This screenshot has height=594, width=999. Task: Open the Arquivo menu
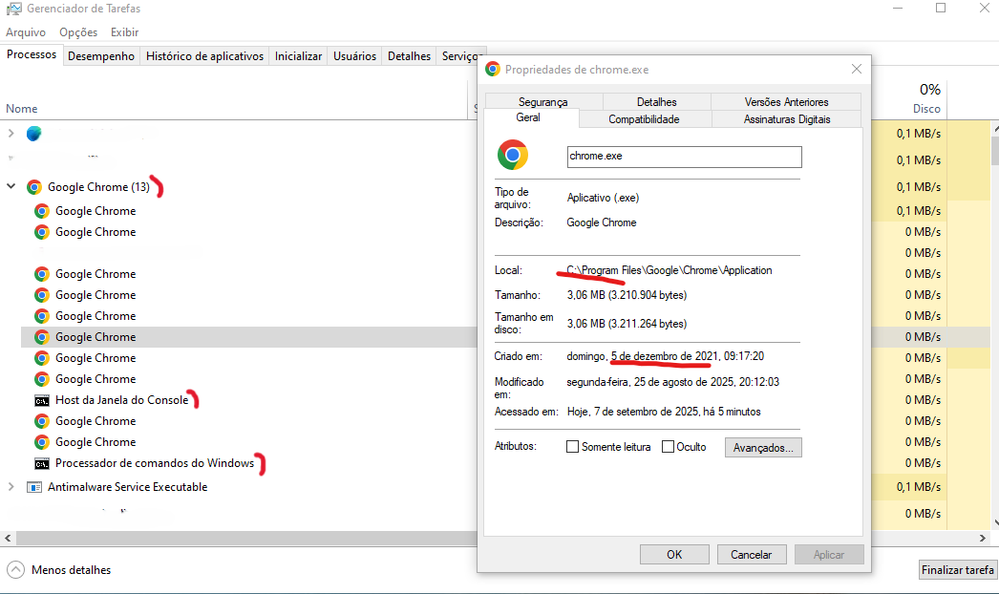pos(25,32)
